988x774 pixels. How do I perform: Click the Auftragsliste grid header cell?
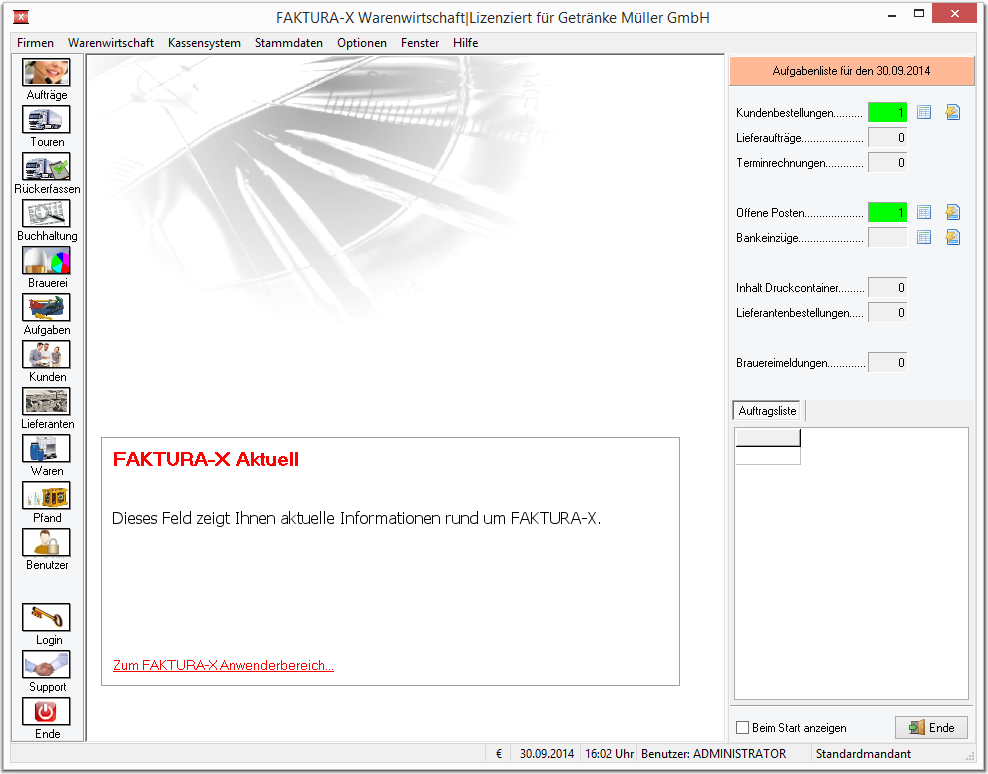click(767, 437)
